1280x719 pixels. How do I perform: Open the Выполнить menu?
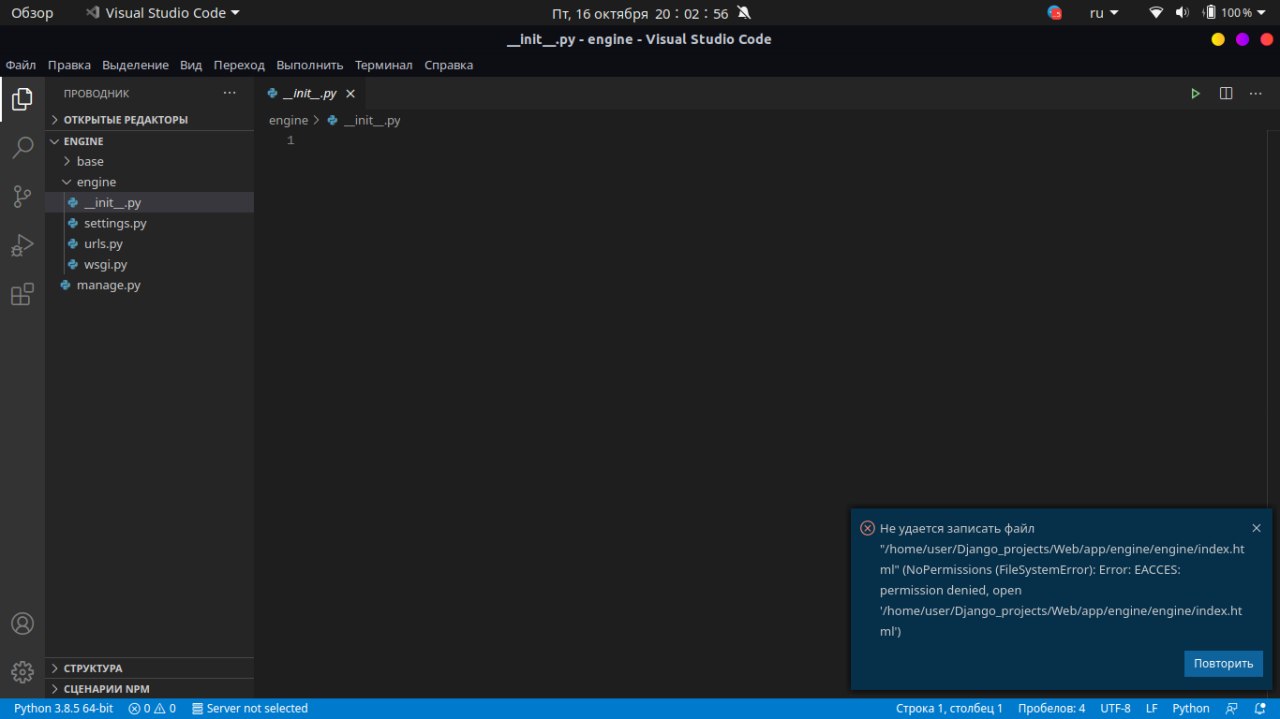pos(310,65)
